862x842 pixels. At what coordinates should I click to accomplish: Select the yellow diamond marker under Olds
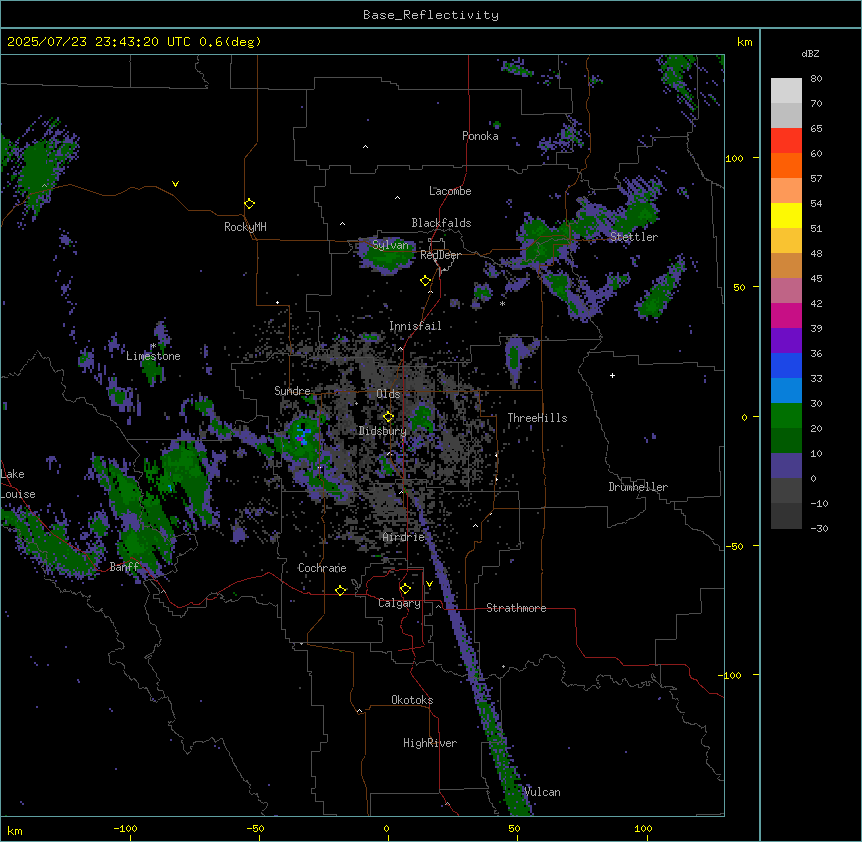(388, 416)
